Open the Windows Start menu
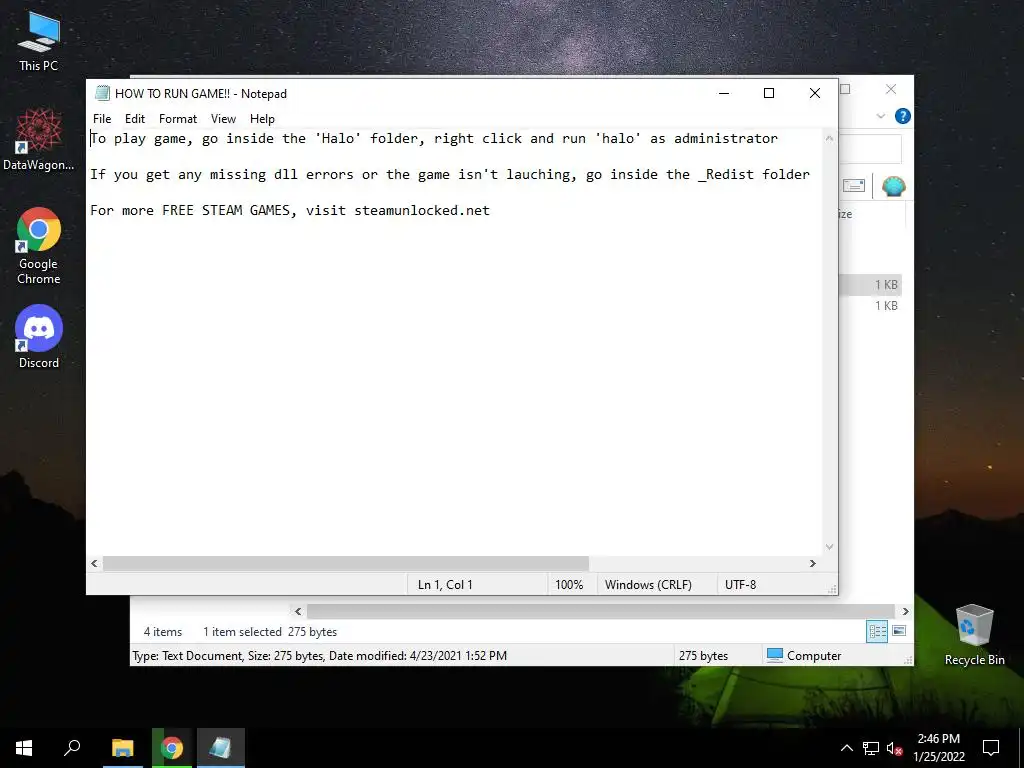 coord(24,748)
